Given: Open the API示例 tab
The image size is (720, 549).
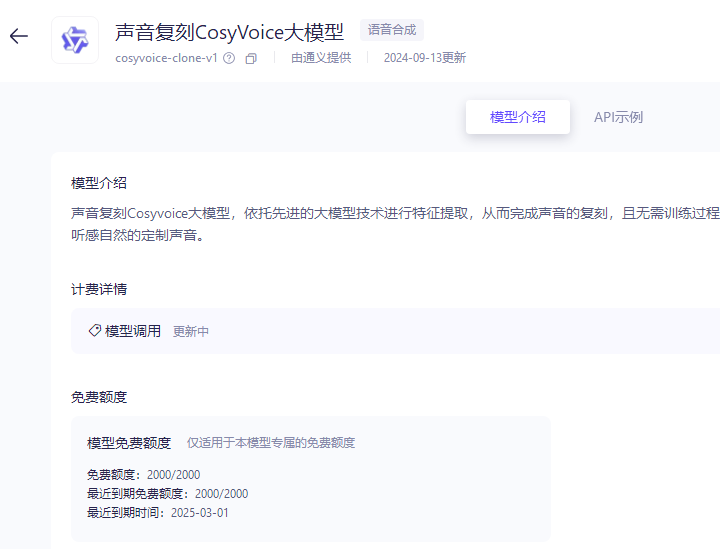Looking at the screenshot, I should click(618, 117).
